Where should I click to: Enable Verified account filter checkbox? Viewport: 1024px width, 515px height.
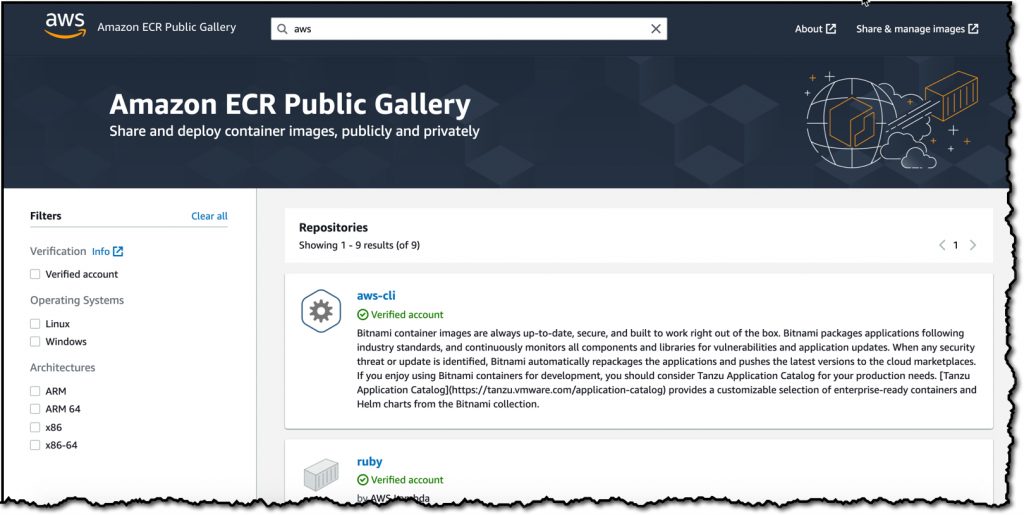pos(35,274)
